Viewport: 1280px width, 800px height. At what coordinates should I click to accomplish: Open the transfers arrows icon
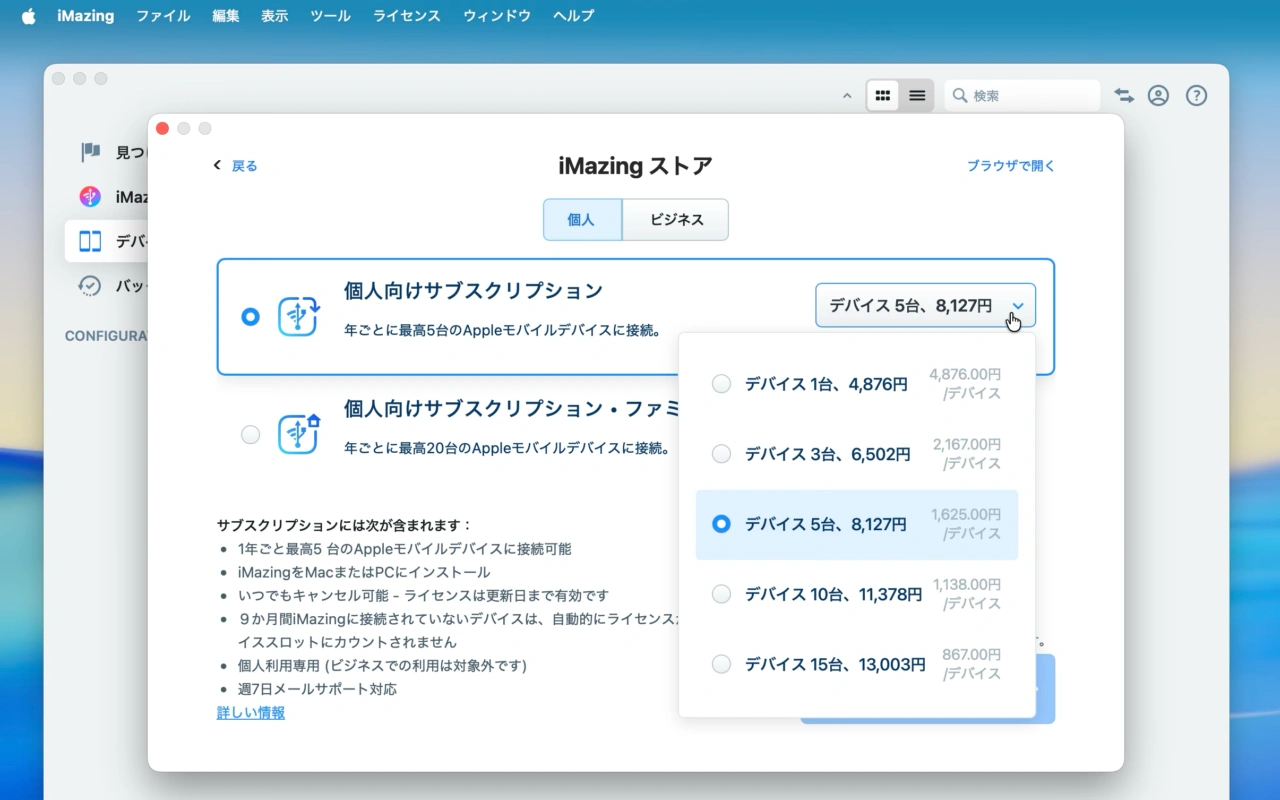(1124, 96)
